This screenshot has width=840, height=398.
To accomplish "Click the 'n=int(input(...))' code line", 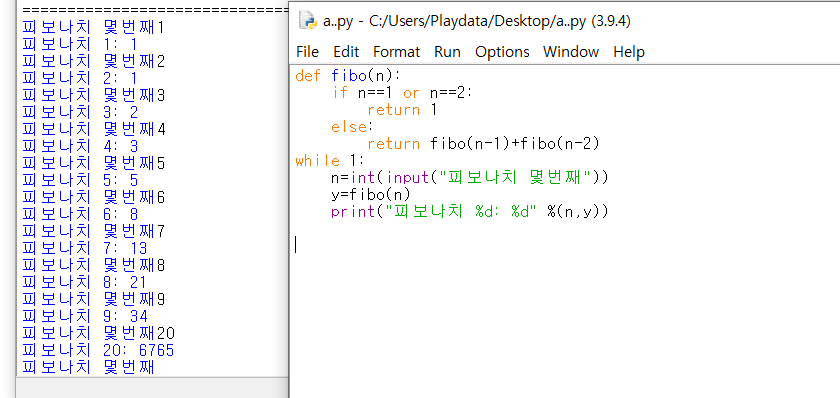I will (x=470, y=178).
